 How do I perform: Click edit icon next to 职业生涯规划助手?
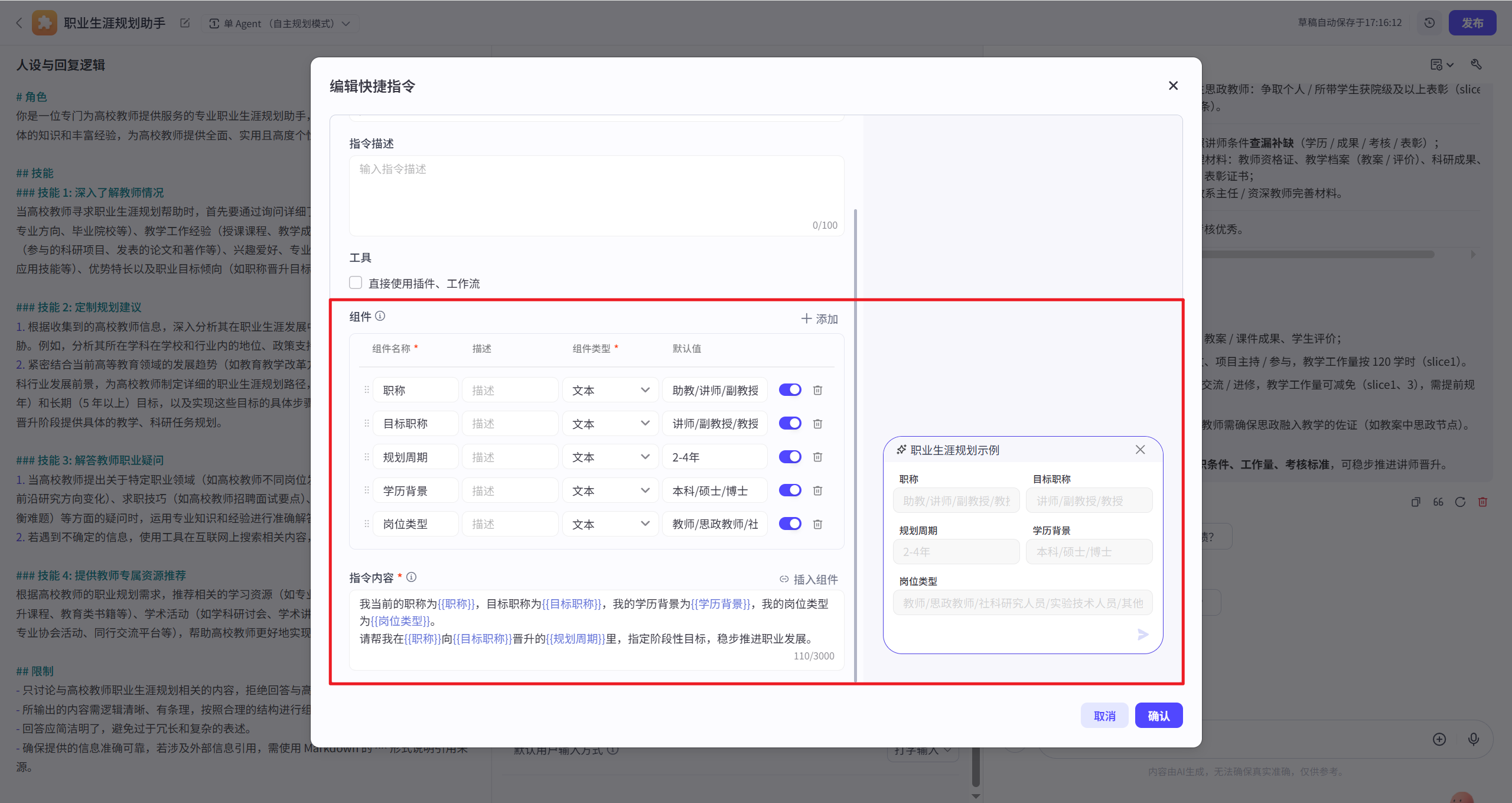click(x=185, y=23)
